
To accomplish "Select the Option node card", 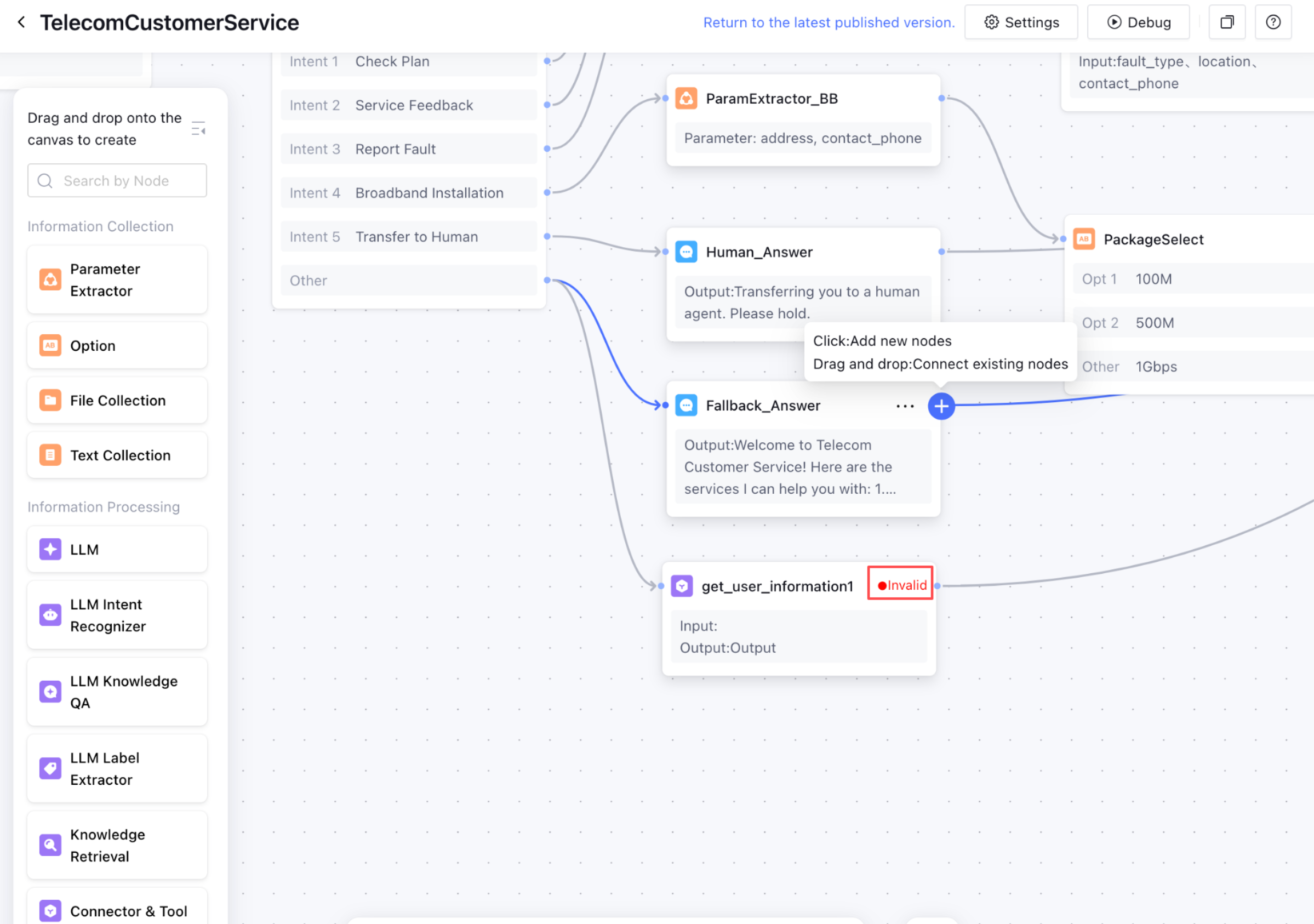I will click(x=117, y=346).
